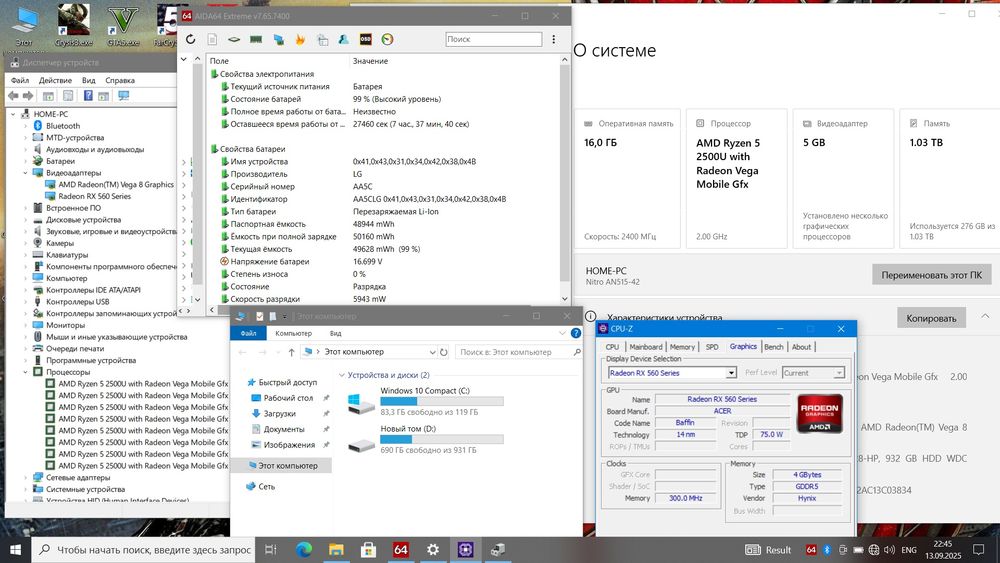Image resolution: width=1000 pixels, height=563 pixels.
Task: Open the Explorer address bar history dropdown
Action: [x=432, y=352]
